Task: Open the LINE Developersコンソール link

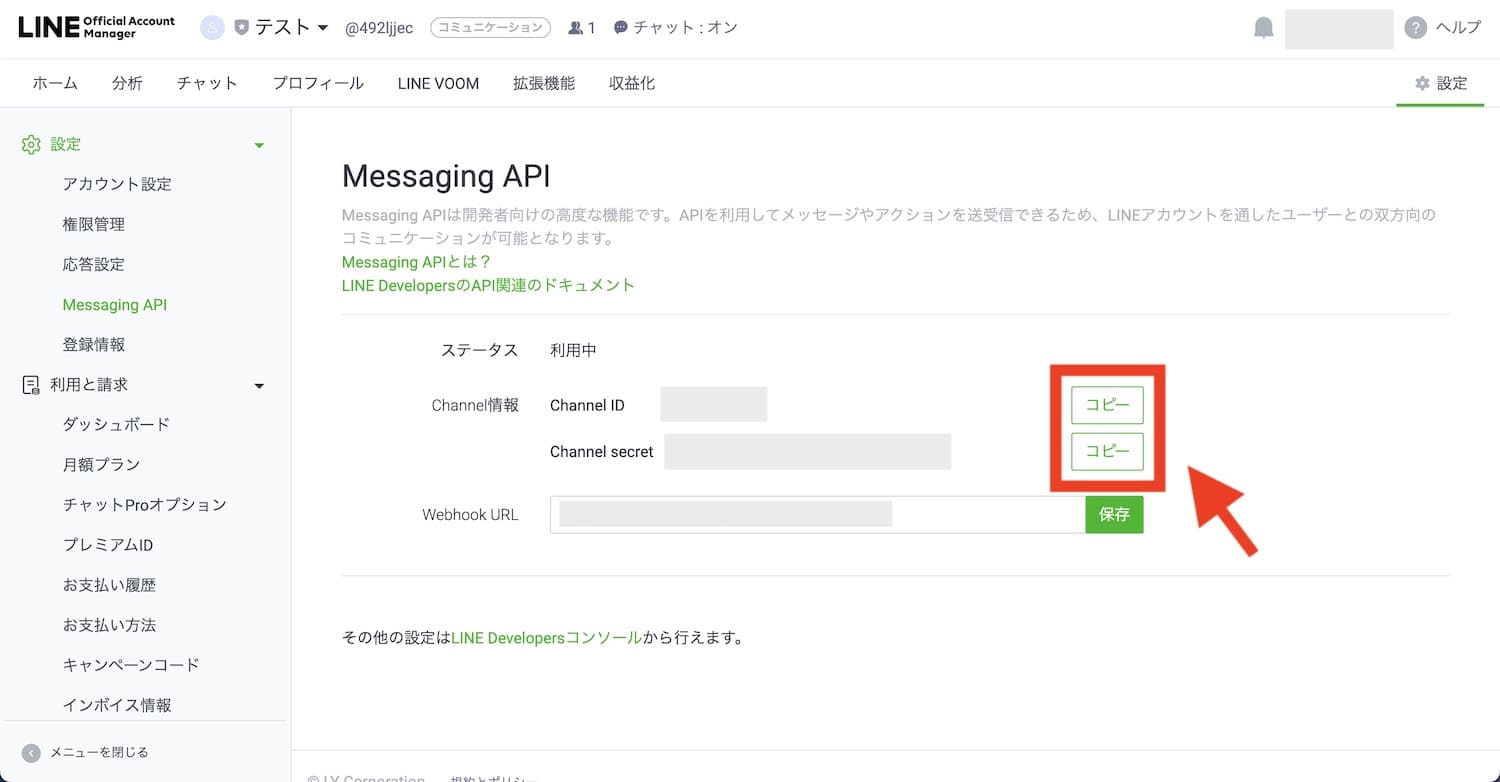Action: [546, 637]
